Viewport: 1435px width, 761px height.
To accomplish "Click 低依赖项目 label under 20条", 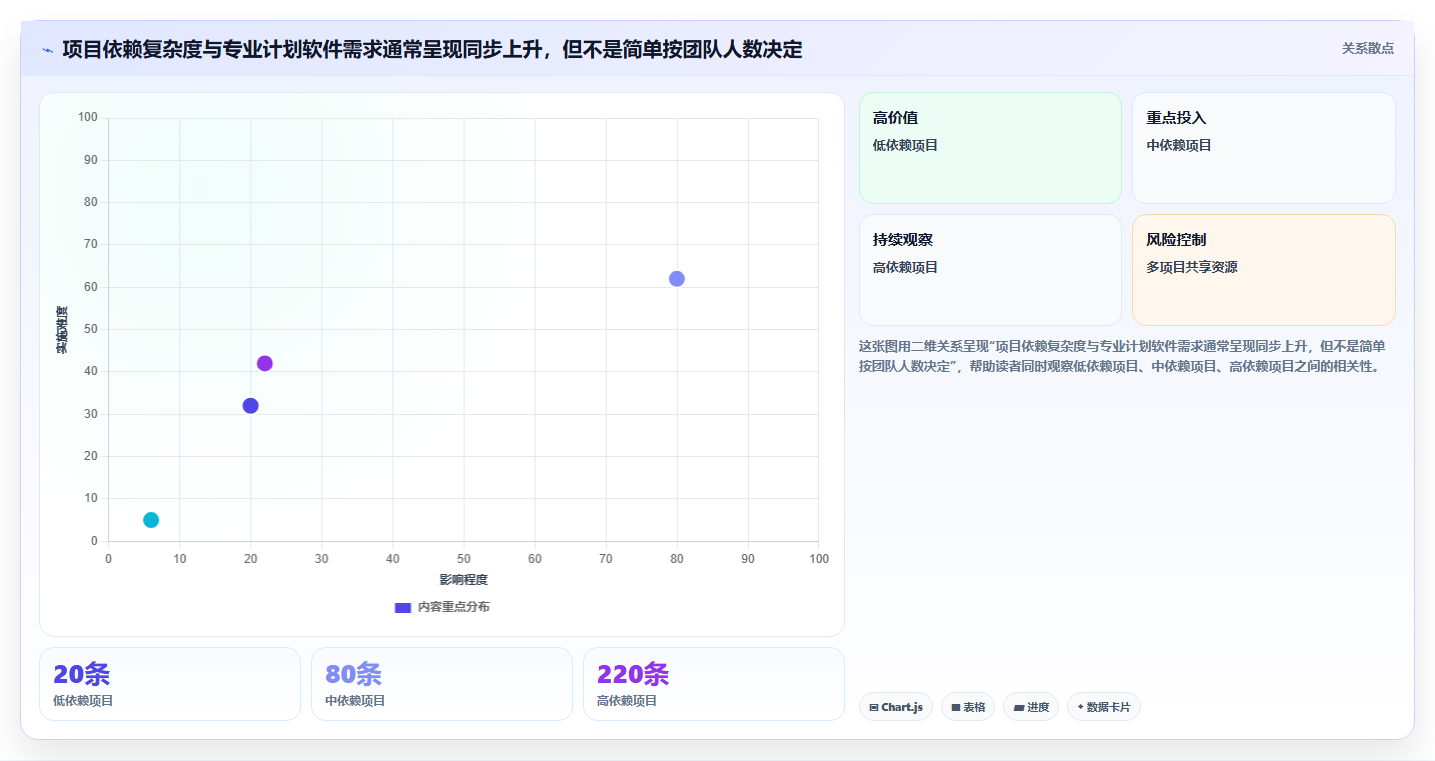I will (x=83, y=701).
